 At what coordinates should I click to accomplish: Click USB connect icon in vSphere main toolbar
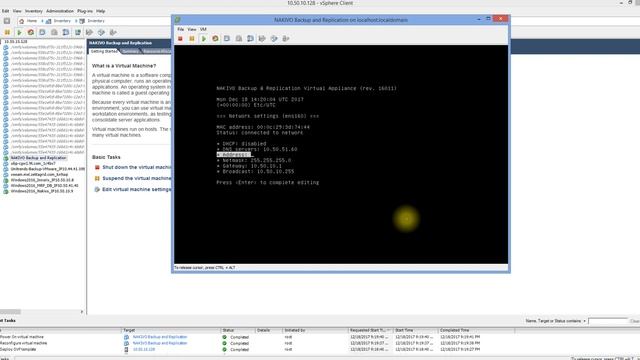tap(113, 32)
